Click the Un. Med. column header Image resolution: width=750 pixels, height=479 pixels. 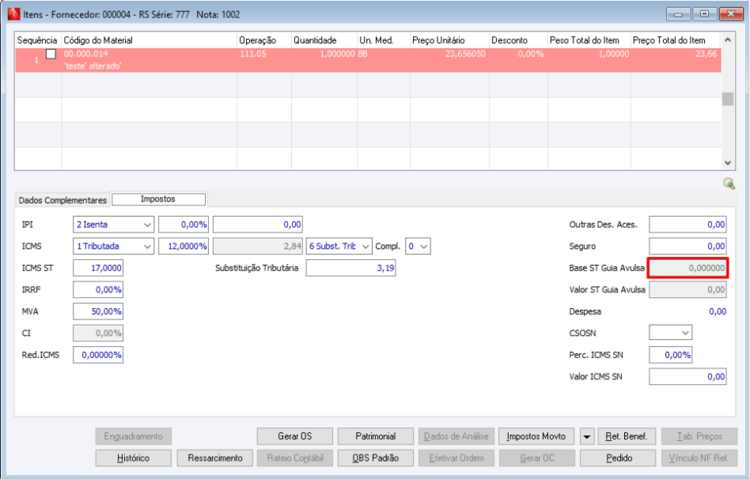(x=384, y=40)
